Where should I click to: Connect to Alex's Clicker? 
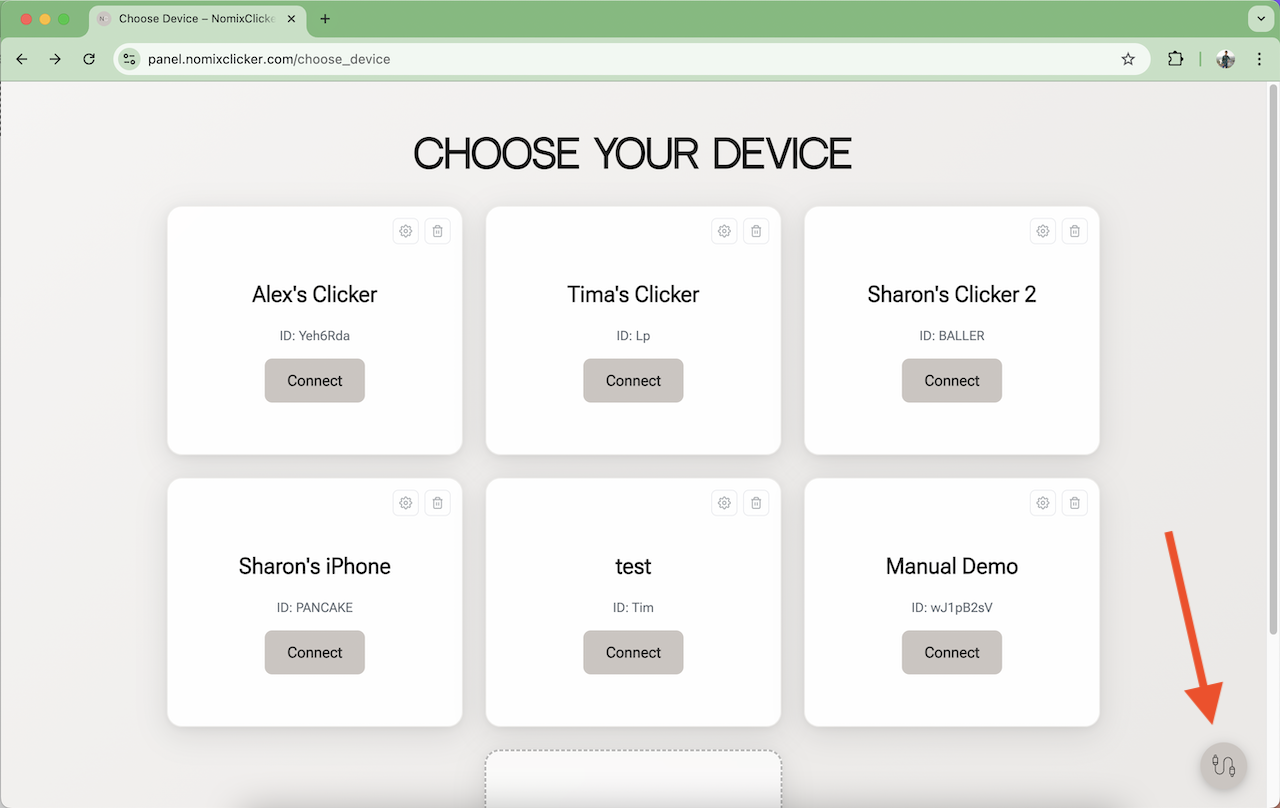315,381
